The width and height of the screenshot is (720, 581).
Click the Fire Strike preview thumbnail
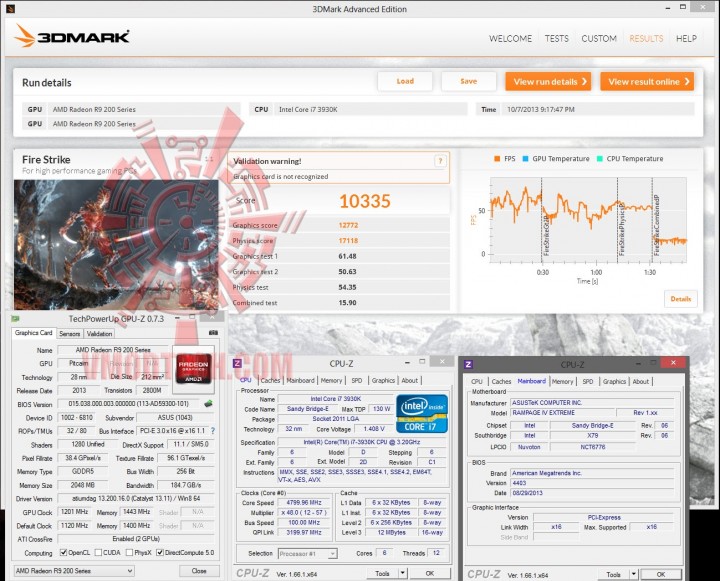point(116,245)
